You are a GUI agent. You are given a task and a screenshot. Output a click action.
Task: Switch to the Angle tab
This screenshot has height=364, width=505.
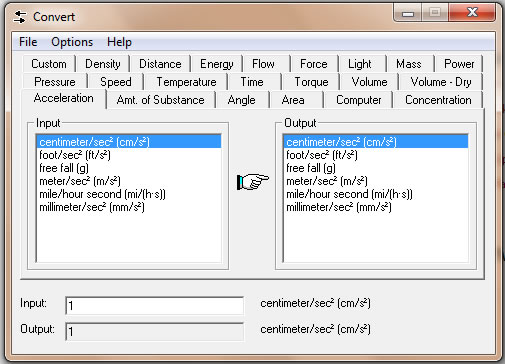[242, 100]
